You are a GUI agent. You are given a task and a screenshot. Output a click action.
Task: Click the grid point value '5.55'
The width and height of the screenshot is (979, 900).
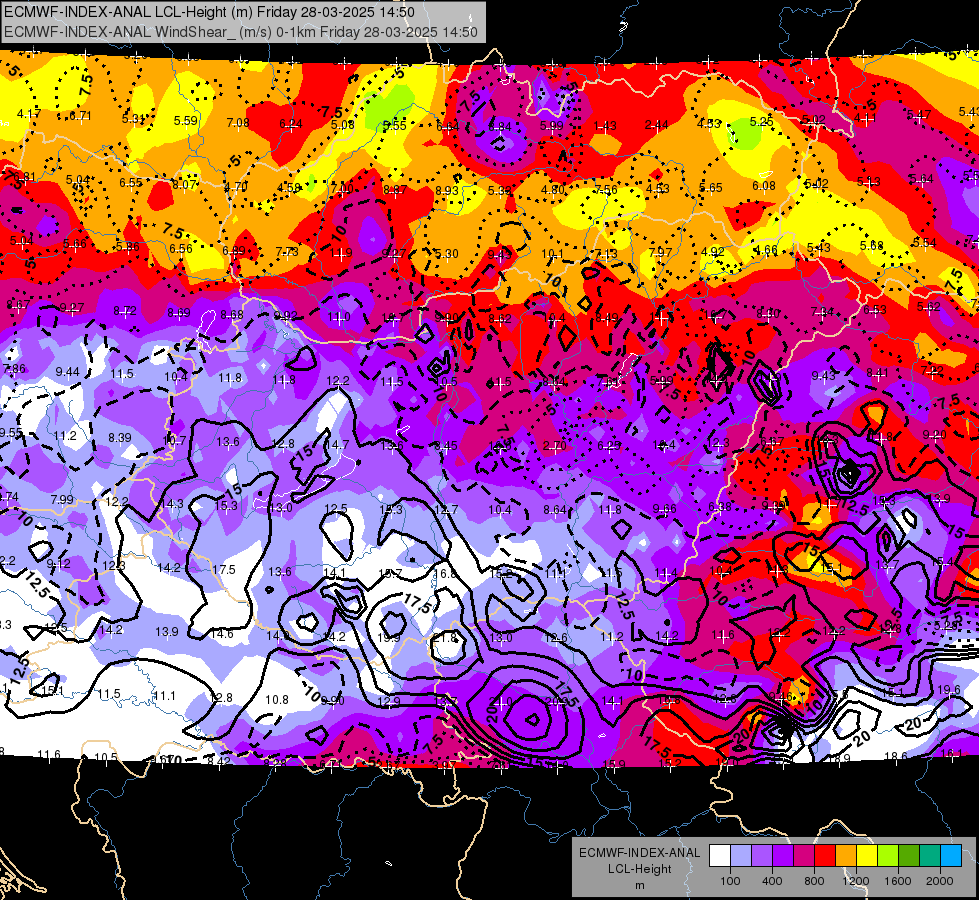[395, 126]
